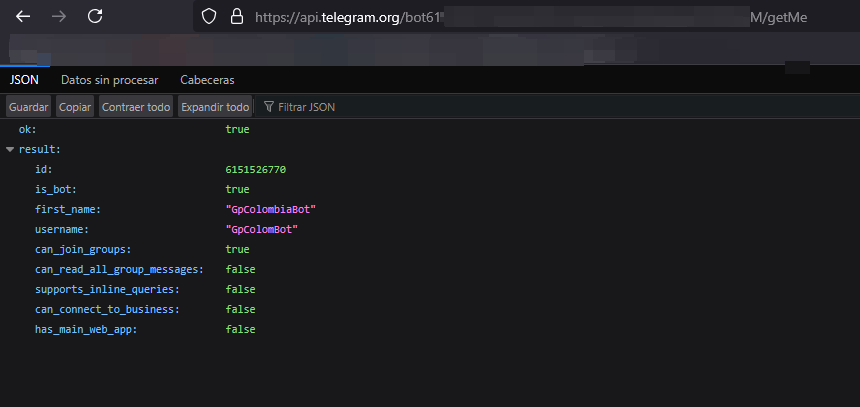860x407 pixels.
Task: Select can_connect_to_business value false
Action: 240,309
